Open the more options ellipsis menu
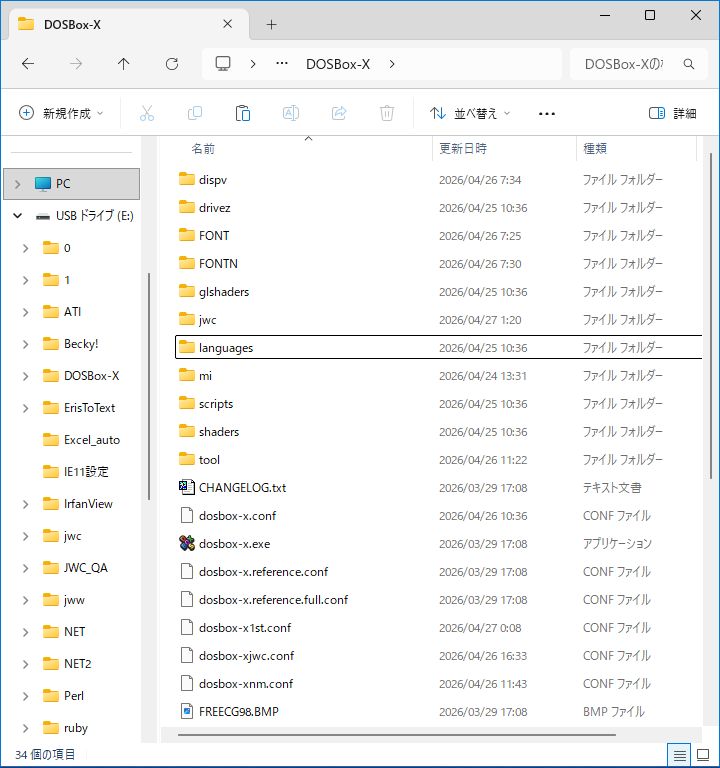Screen dimensions: 720x768 (x=546, y=113)
